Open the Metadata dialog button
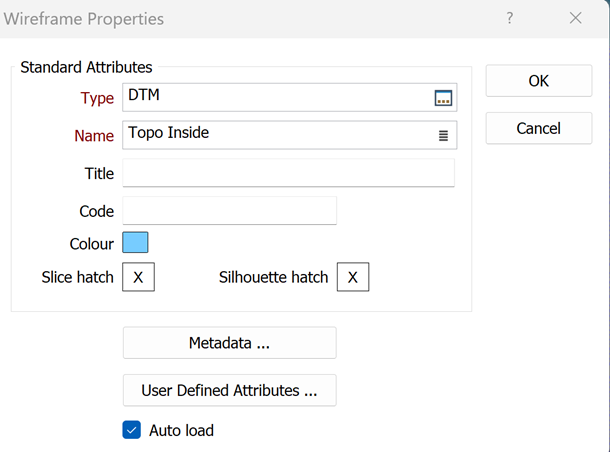Image resolution: width=610 pixels, height=452 pixels. (229, 343)
